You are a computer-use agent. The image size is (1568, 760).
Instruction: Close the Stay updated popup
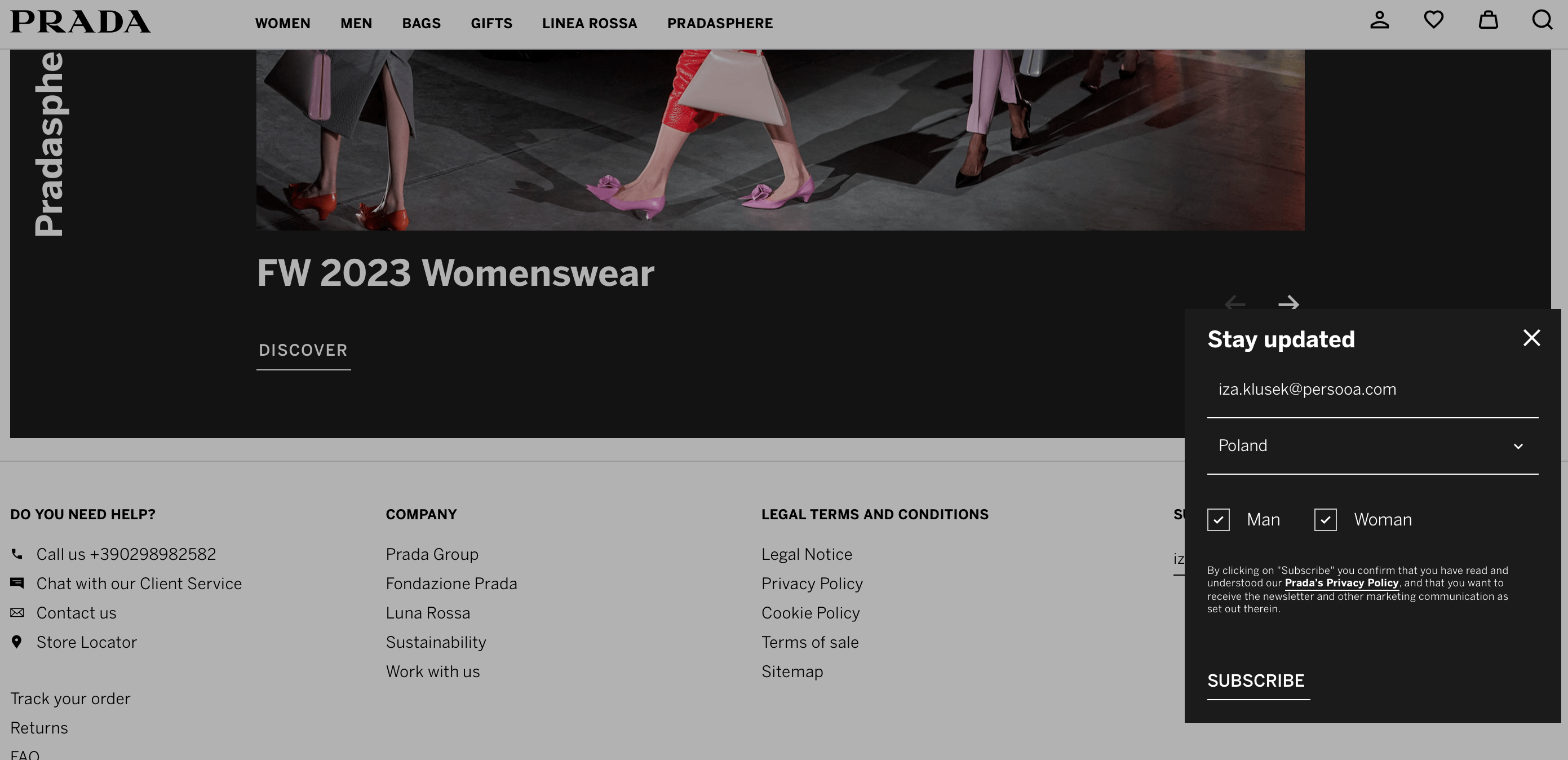pyautogui.click(x=1531, y=338)
